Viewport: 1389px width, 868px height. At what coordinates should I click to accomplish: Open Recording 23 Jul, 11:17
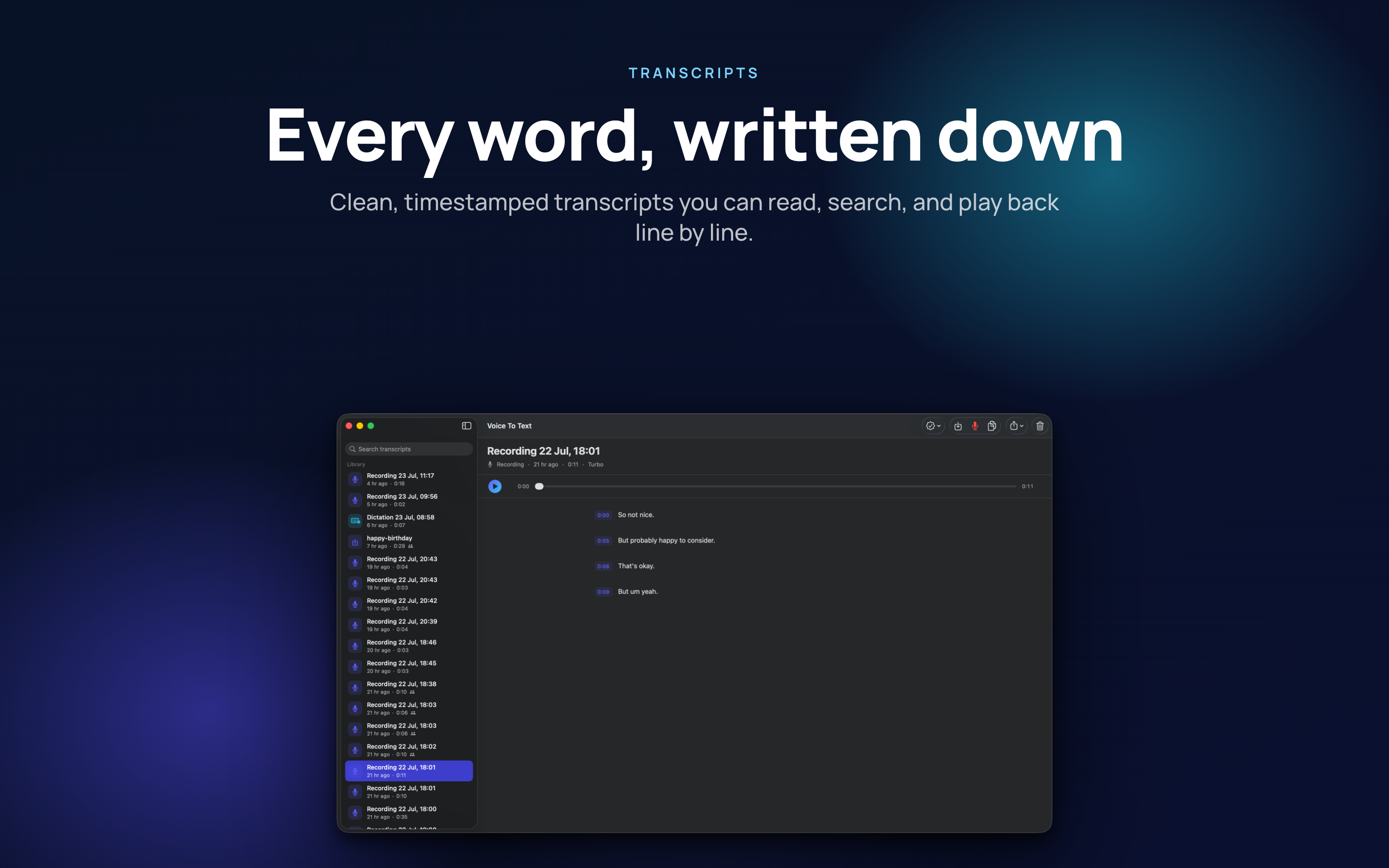[x=409, y=479]
